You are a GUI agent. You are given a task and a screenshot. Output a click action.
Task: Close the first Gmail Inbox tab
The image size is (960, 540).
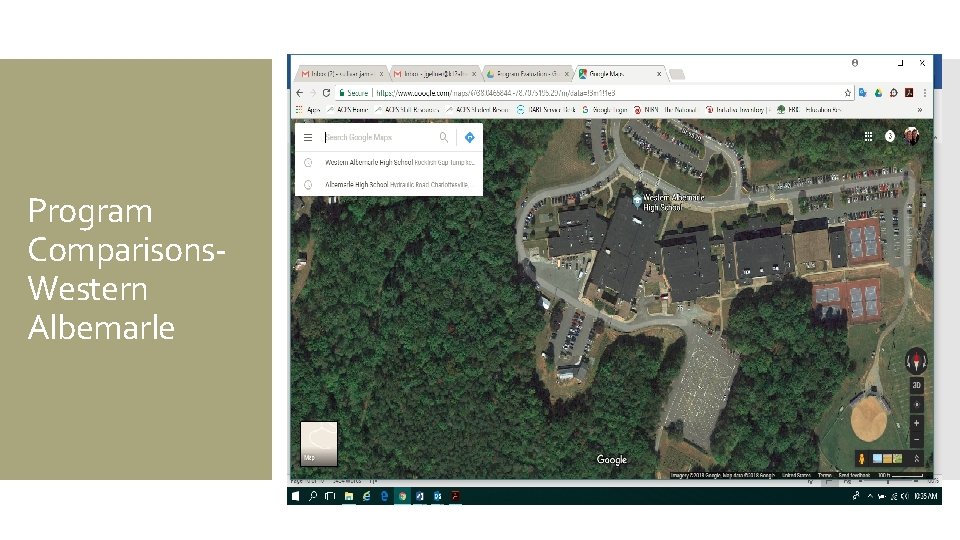(x=381, y=74)
